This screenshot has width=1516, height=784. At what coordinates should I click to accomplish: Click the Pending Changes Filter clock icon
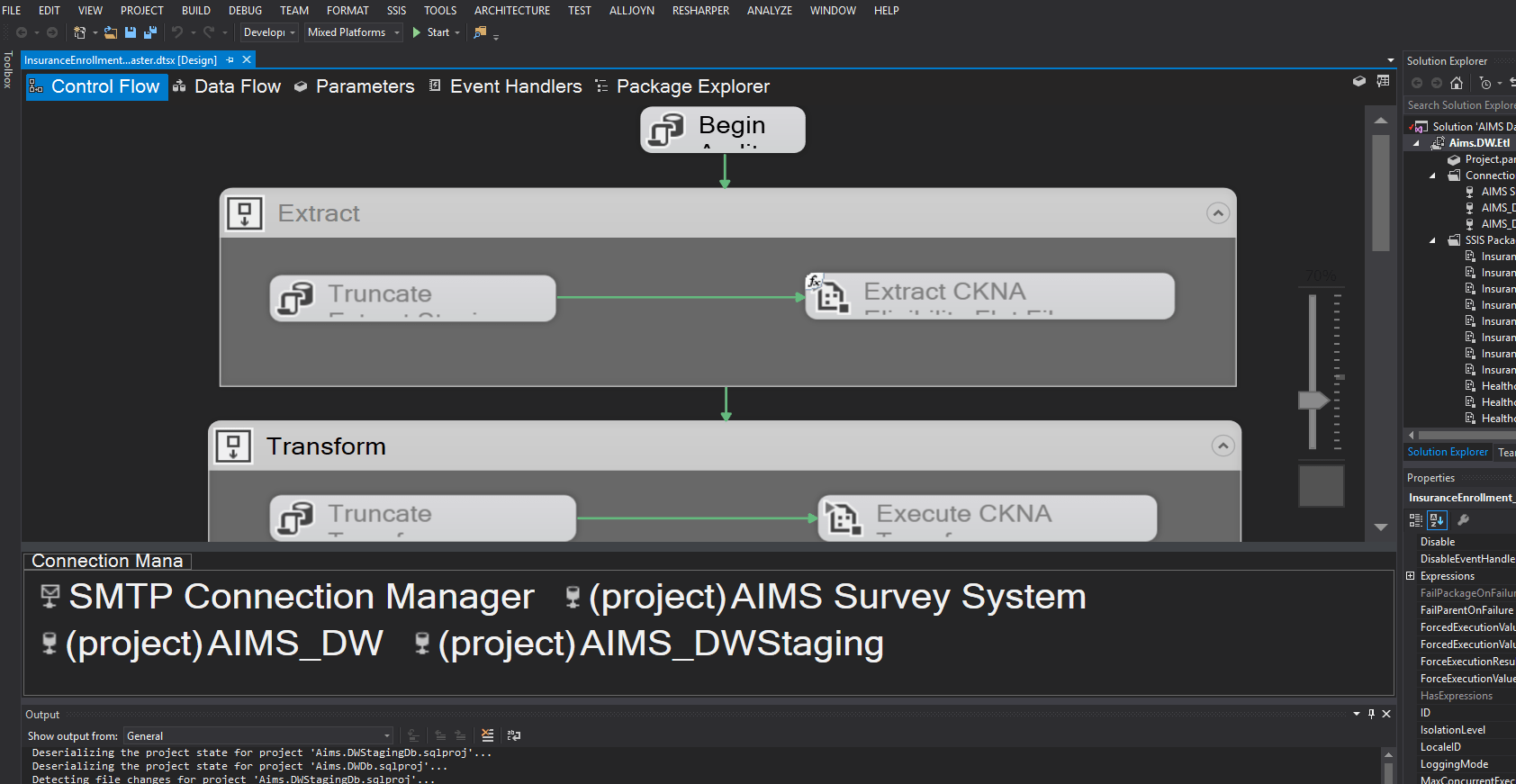tap(1485, 83)
